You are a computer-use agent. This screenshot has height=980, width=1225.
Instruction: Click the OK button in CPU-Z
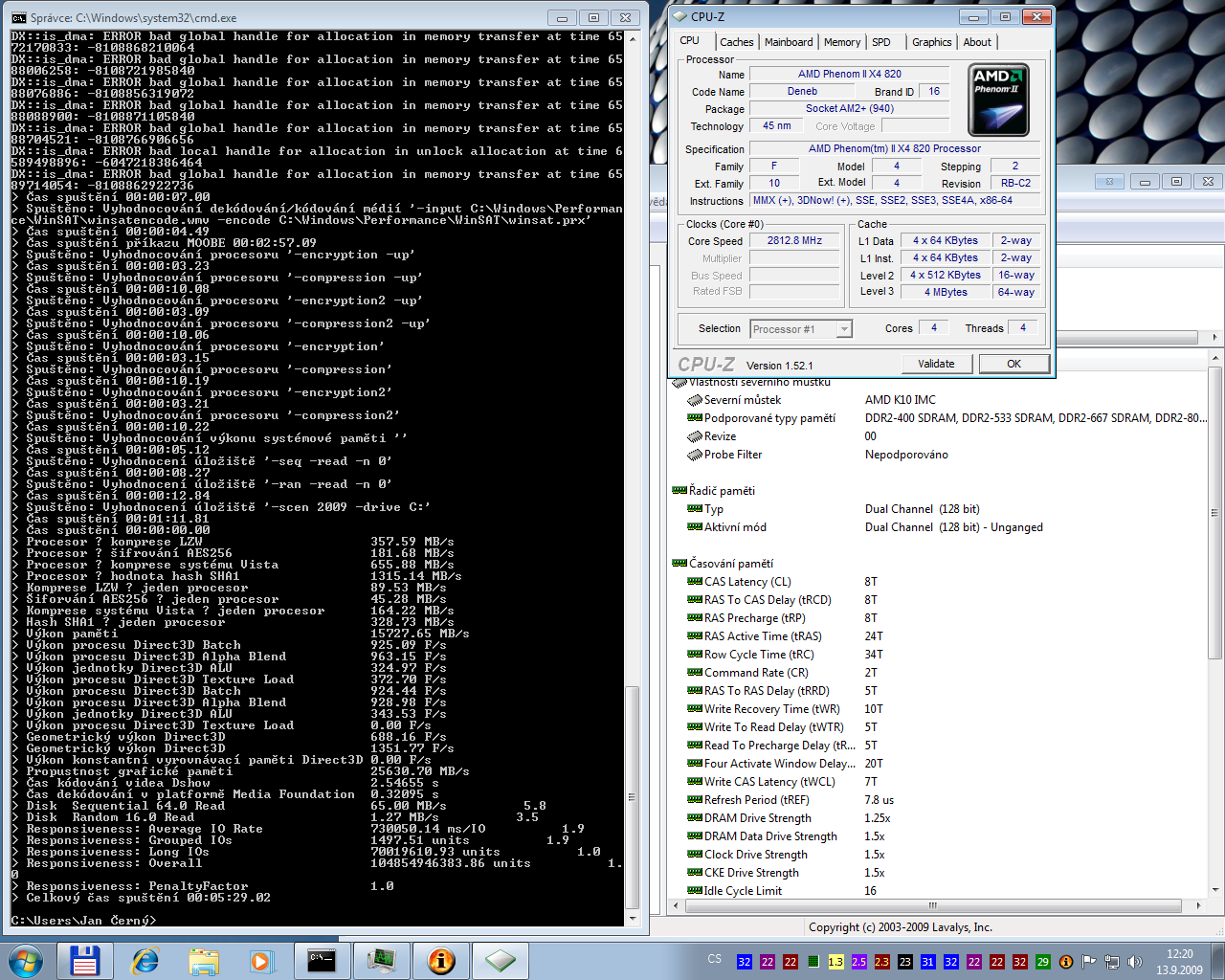pyautogui.click(x=1013, y=364)
